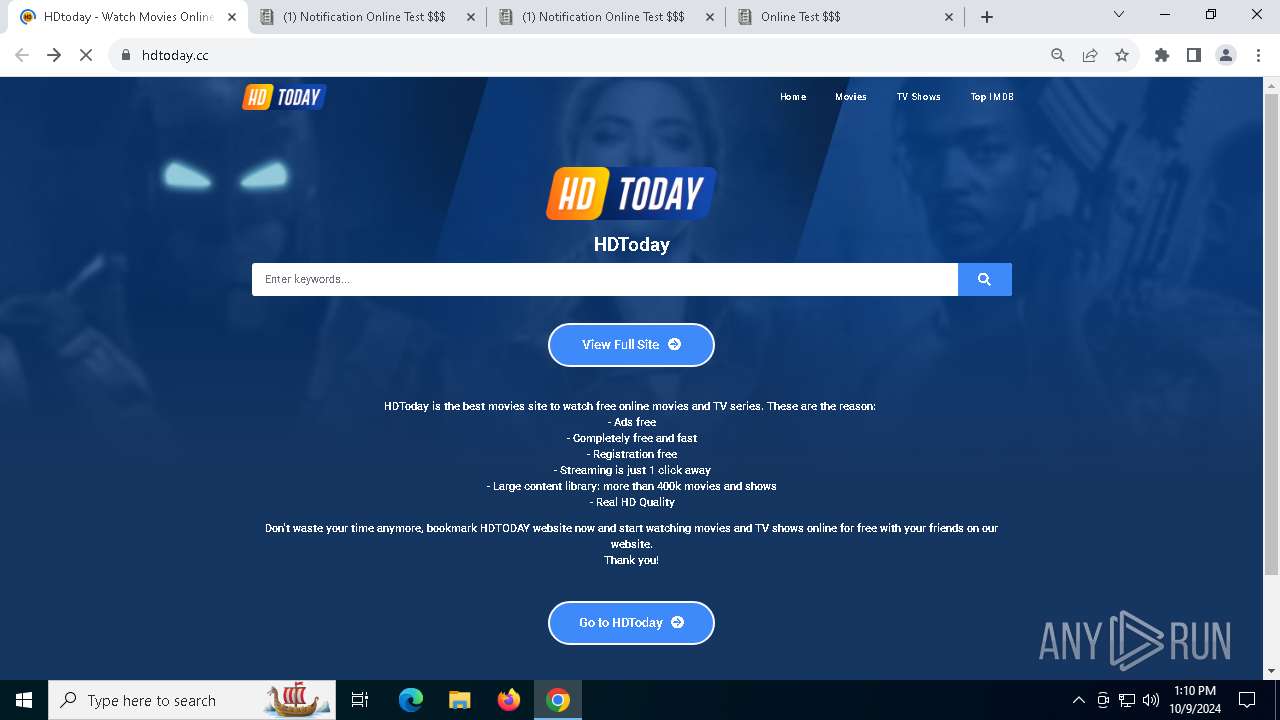This screenshot has height=720, width=1280.
Task: Click the 'Thank you!' text
Action: (631, 560)
